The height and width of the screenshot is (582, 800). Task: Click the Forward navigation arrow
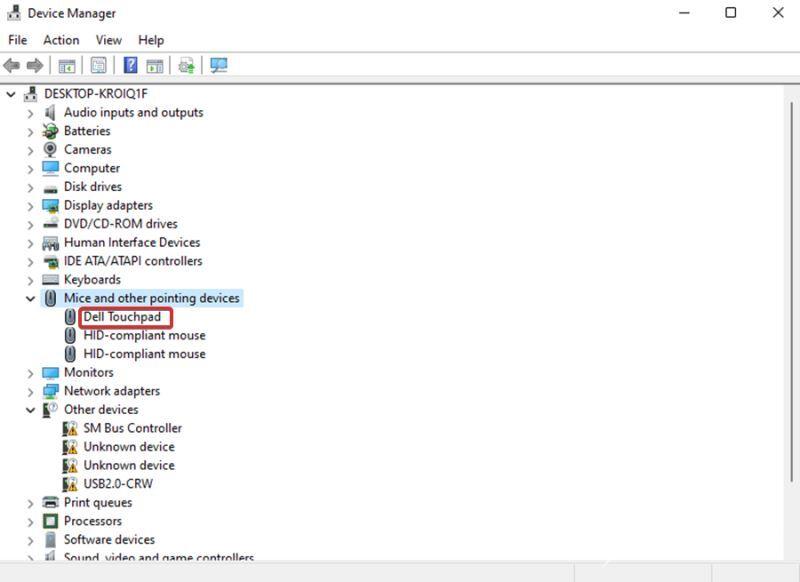(34, 66)
